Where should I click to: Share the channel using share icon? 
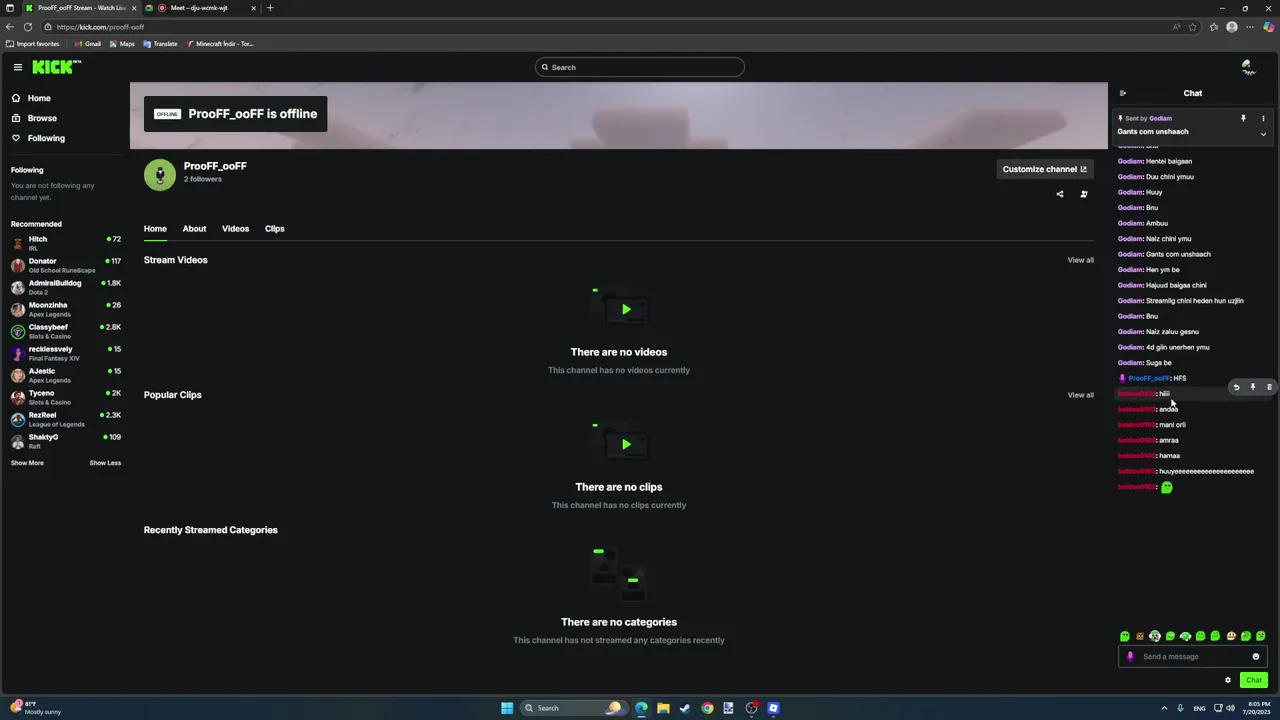(1060, 194)
